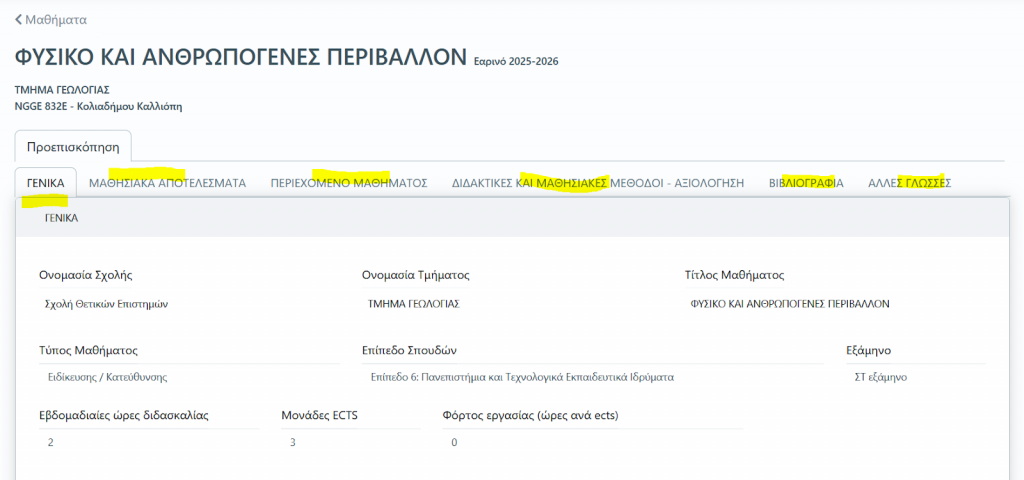Click the back chevron icon beside Μαθήματα
Screen dimensions: 1024x480
point(19,20)
